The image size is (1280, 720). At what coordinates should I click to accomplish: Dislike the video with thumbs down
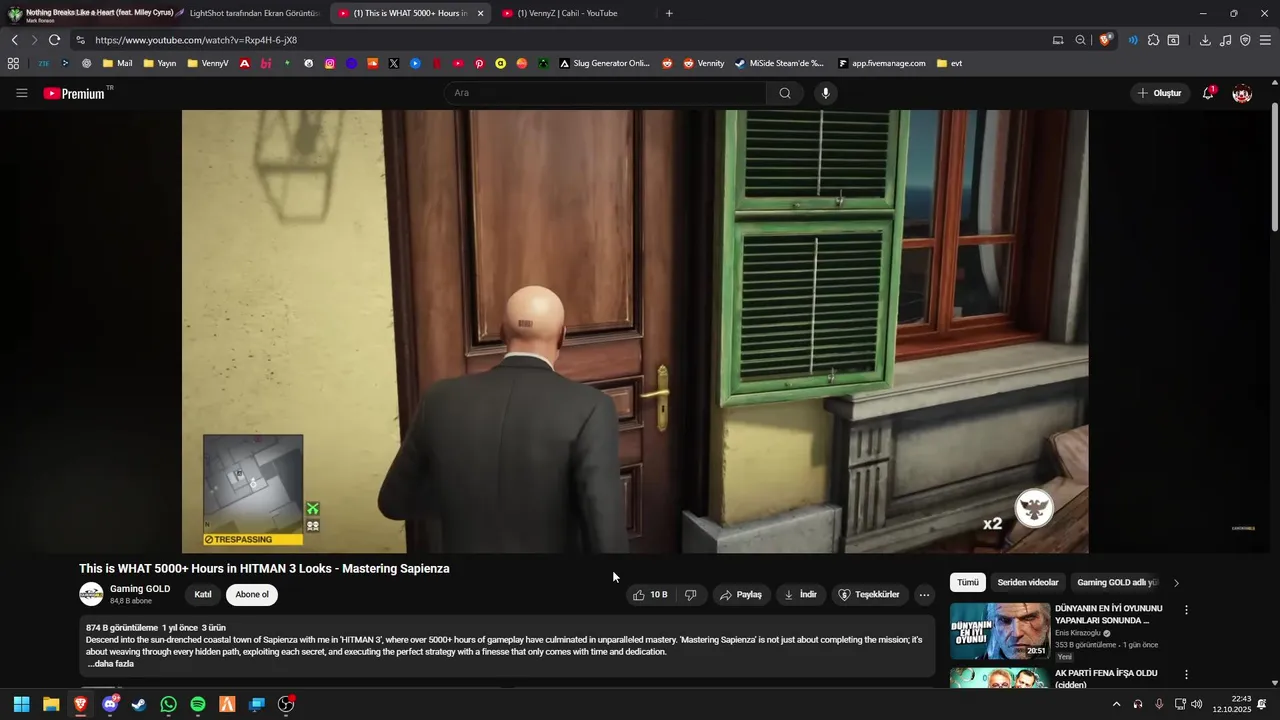point(690,594)
